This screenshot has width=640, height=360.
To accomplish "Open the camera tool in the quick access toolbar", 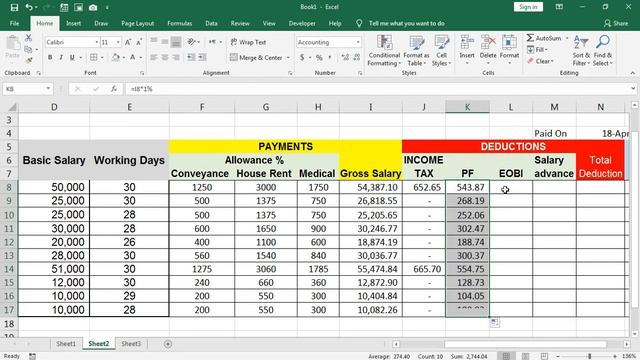I will click(93, 7).
